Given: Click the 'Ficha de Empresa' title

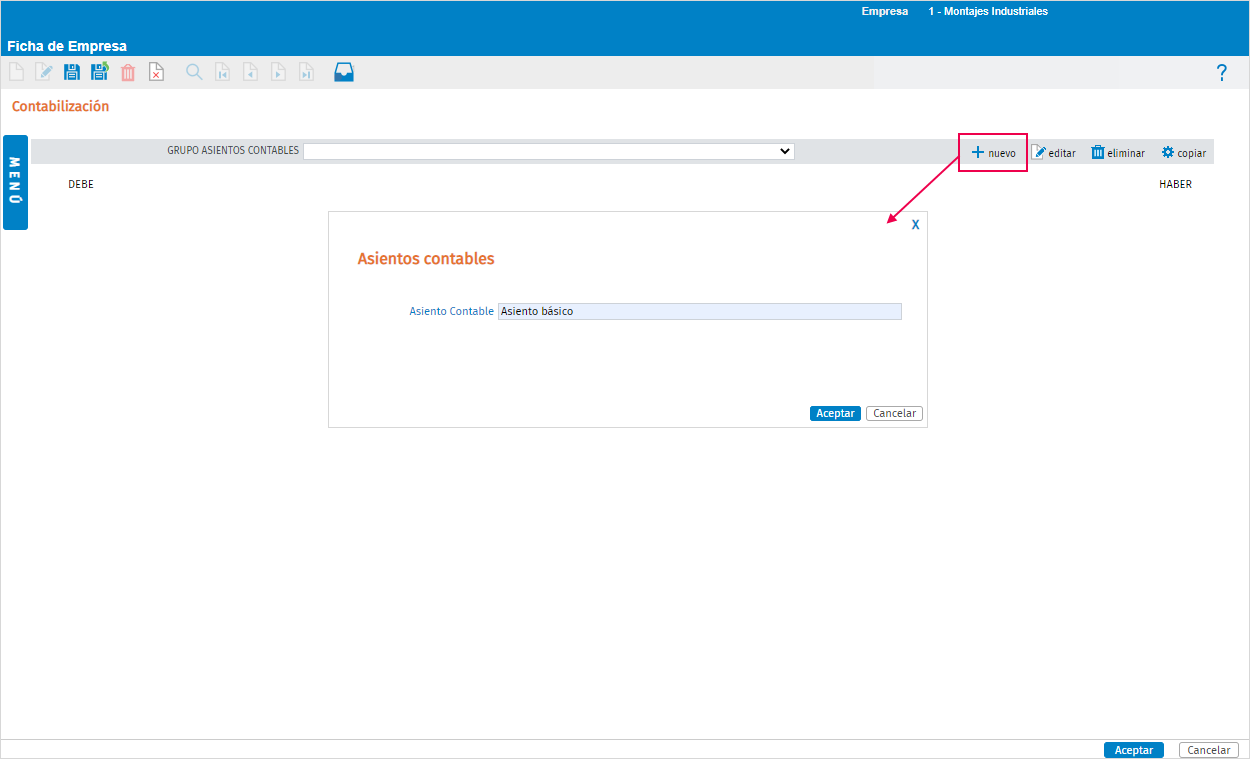Looking at the screenshot, I should point(66,46).
